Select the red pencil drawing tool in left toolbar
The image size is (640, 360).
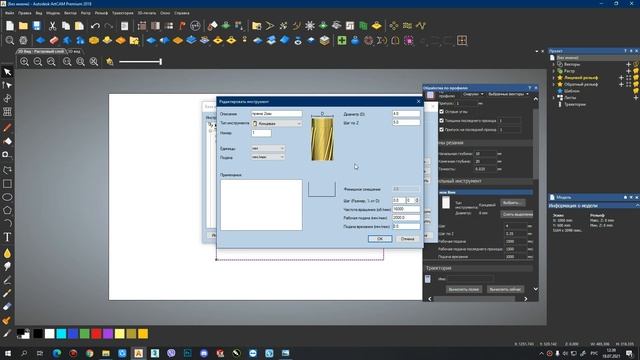pyautogui.click(x=7, y=128)
